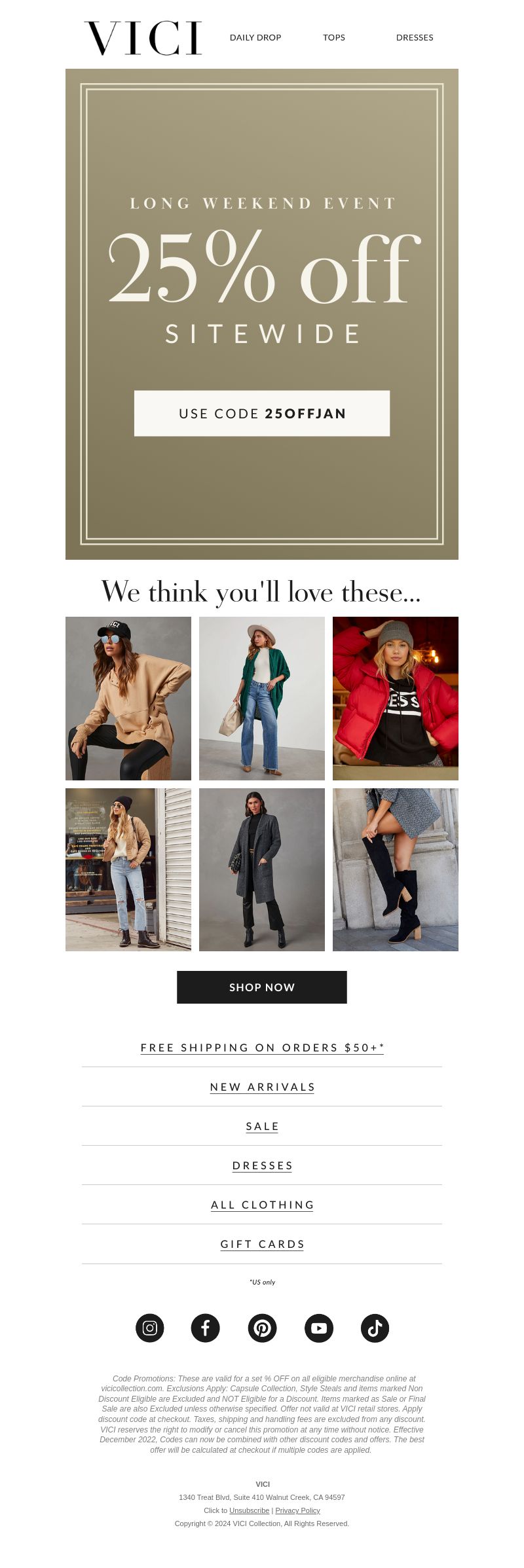Open the Privacy Policy footer link
The image size is (524, 1568).
click(297, 1510)
